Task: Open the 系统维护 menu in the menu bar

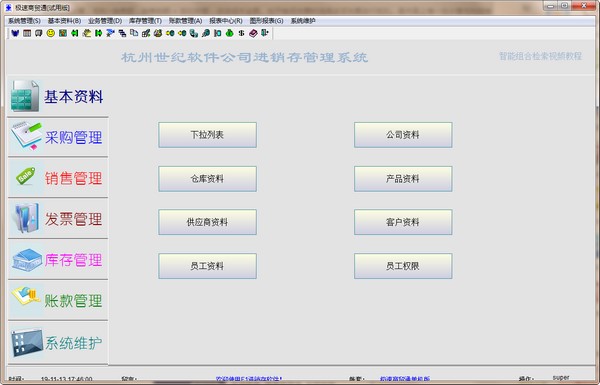Action: click(x=303, y=21)
